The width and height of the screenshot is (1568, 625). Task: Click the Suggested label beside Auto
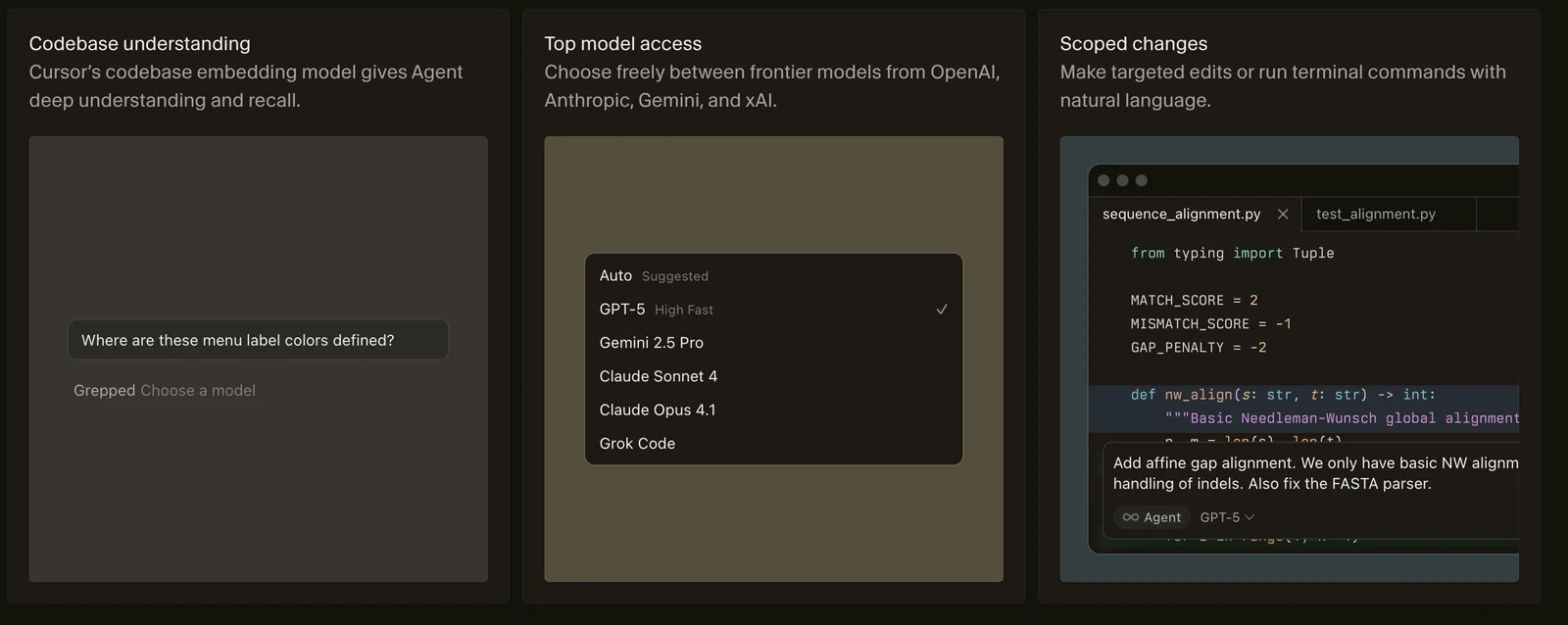pos(675,276)
